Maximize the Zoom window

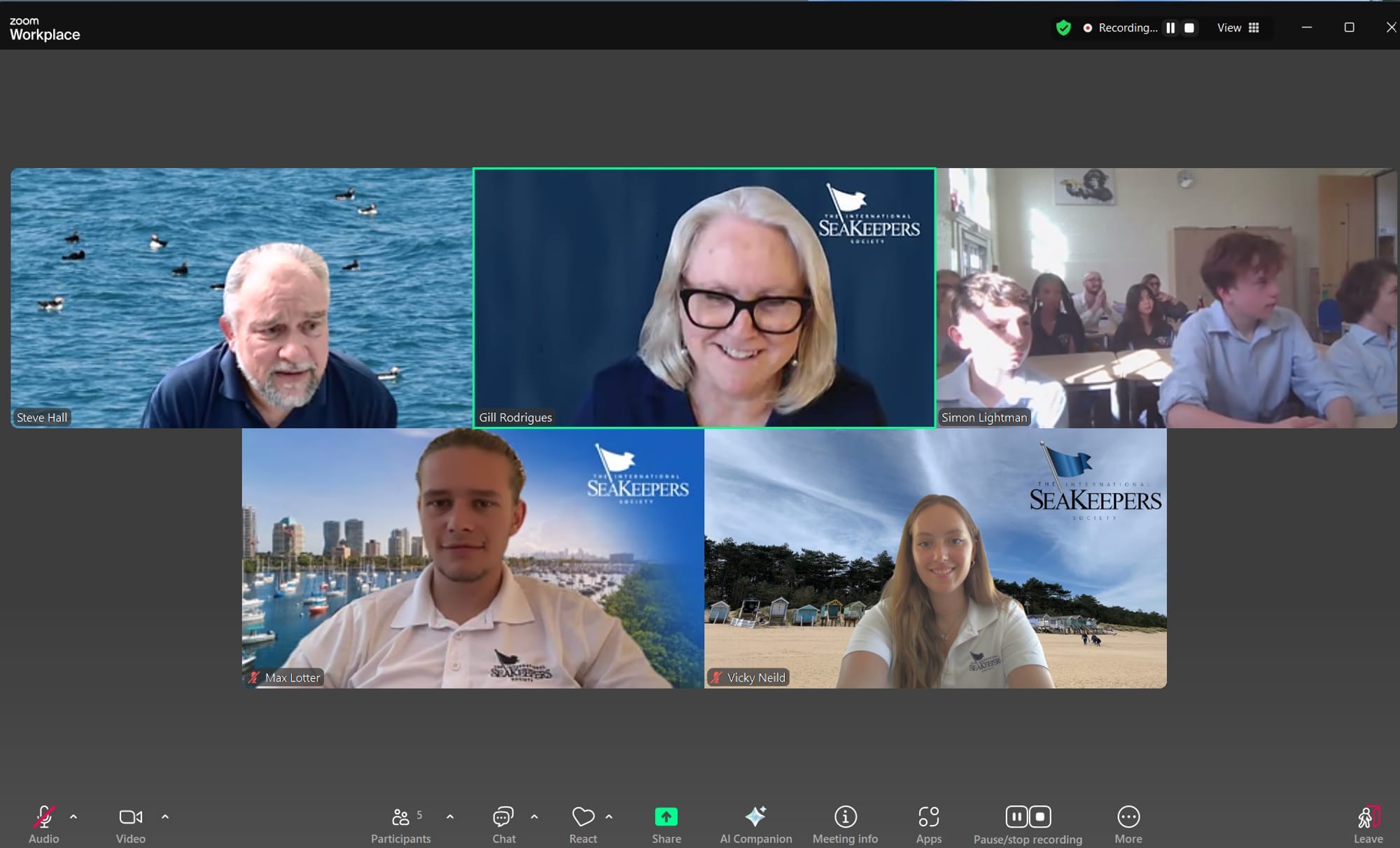tap(1349, 27)
